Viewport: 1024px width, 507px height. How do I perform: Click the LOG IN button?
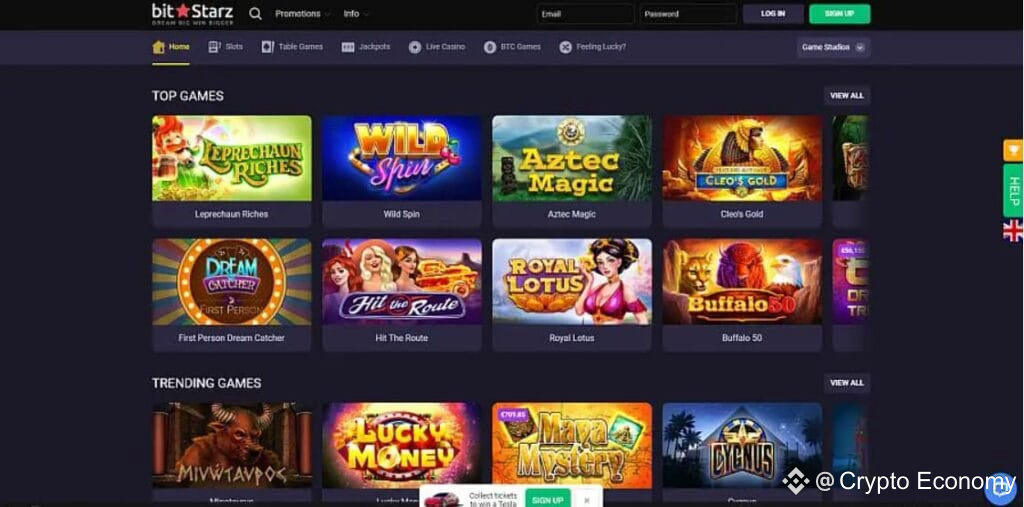pos(773,14)
